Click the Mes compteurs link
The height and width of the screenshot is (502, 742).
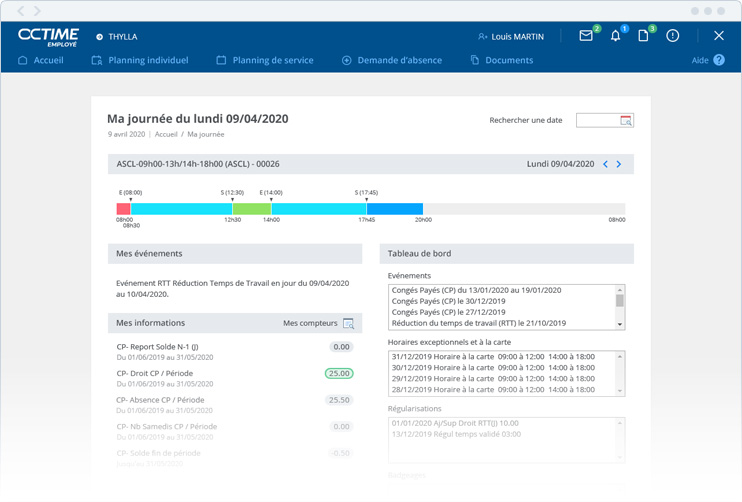pos(311,323)
